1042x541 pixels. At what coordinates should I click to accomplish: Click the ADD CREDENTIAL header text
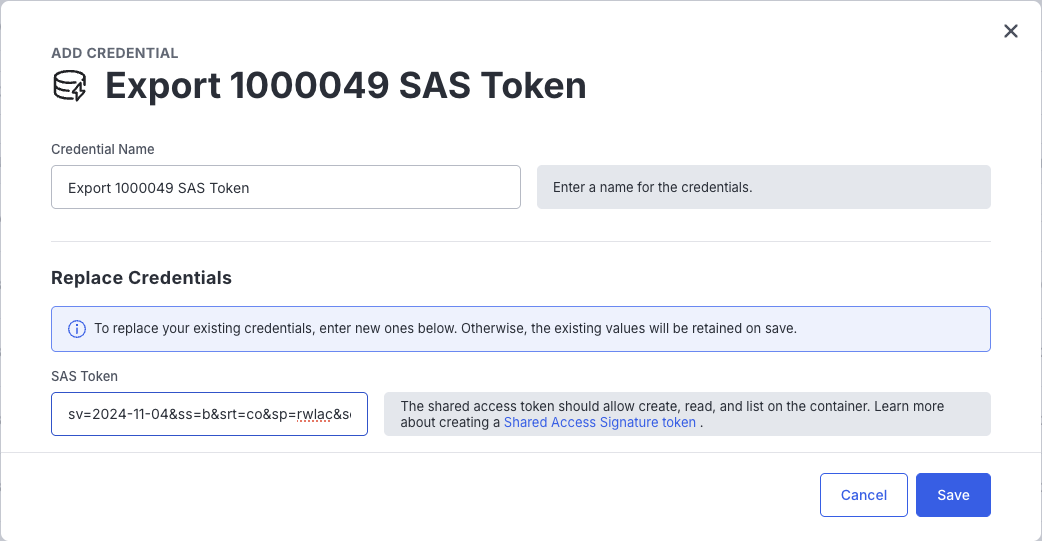pos(114,53)
